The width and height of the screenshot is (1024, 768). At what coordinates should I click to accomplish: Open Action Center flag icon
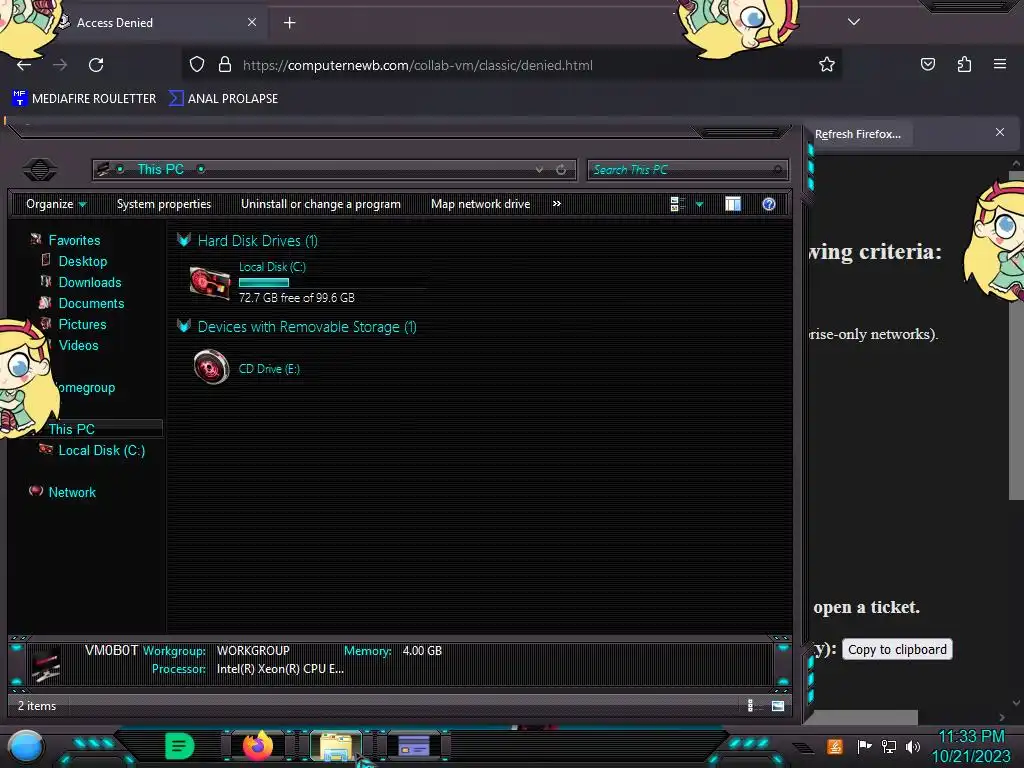864,746
